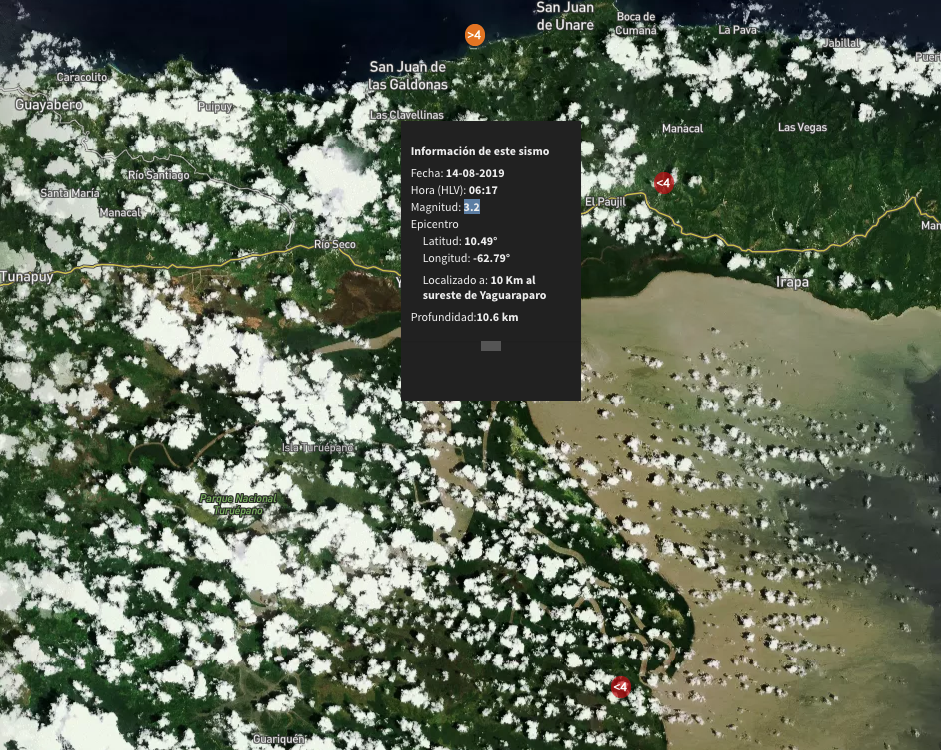
Task: Open the red "<4" marker in the southern delta
Action: pyautogui.click(x=620, y=687)
